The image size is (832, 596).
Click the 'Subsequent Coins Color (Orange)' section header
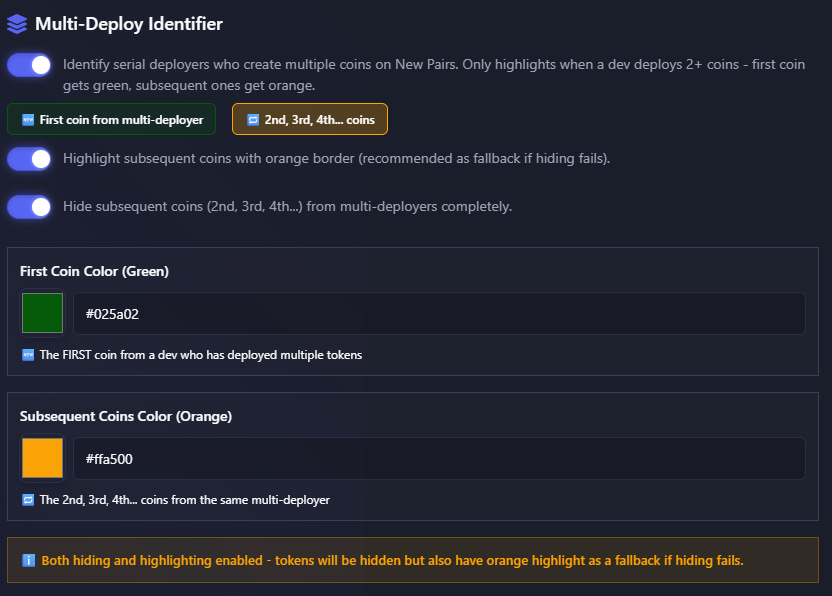click(x=125, y=416)
